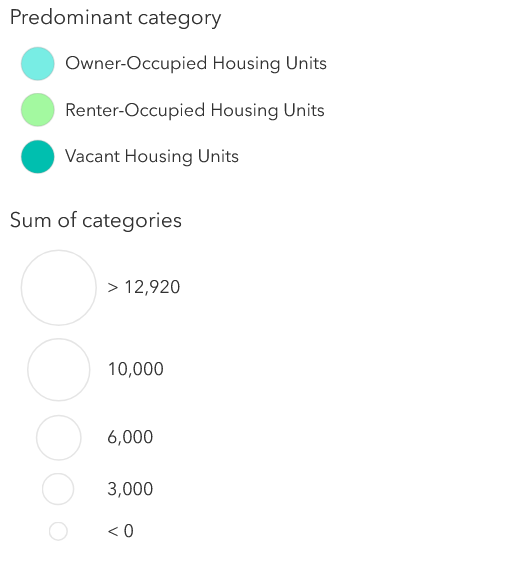The height and width of the screenshot is (562, 520).
Task: Select the smallest circle symbol for < 0
Action: click(58, 531)
